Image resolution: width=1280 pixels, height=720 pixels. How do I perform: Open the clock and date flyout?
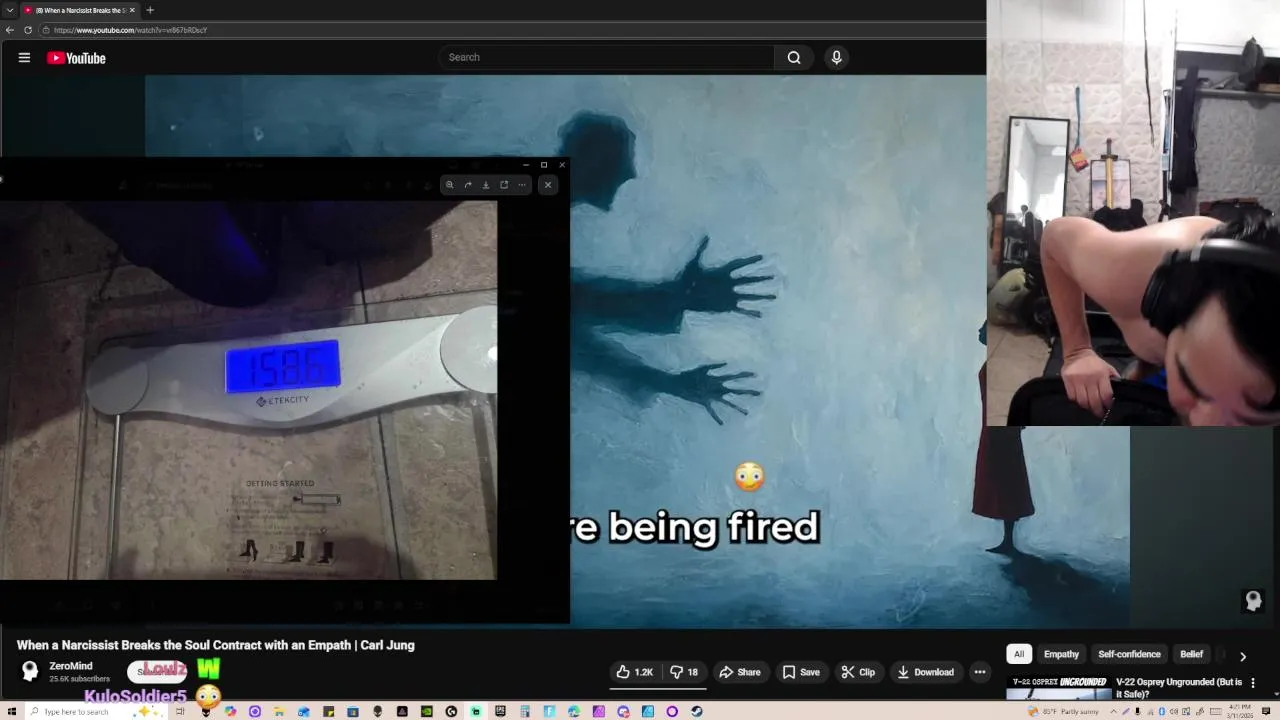tap(1240, 711)
